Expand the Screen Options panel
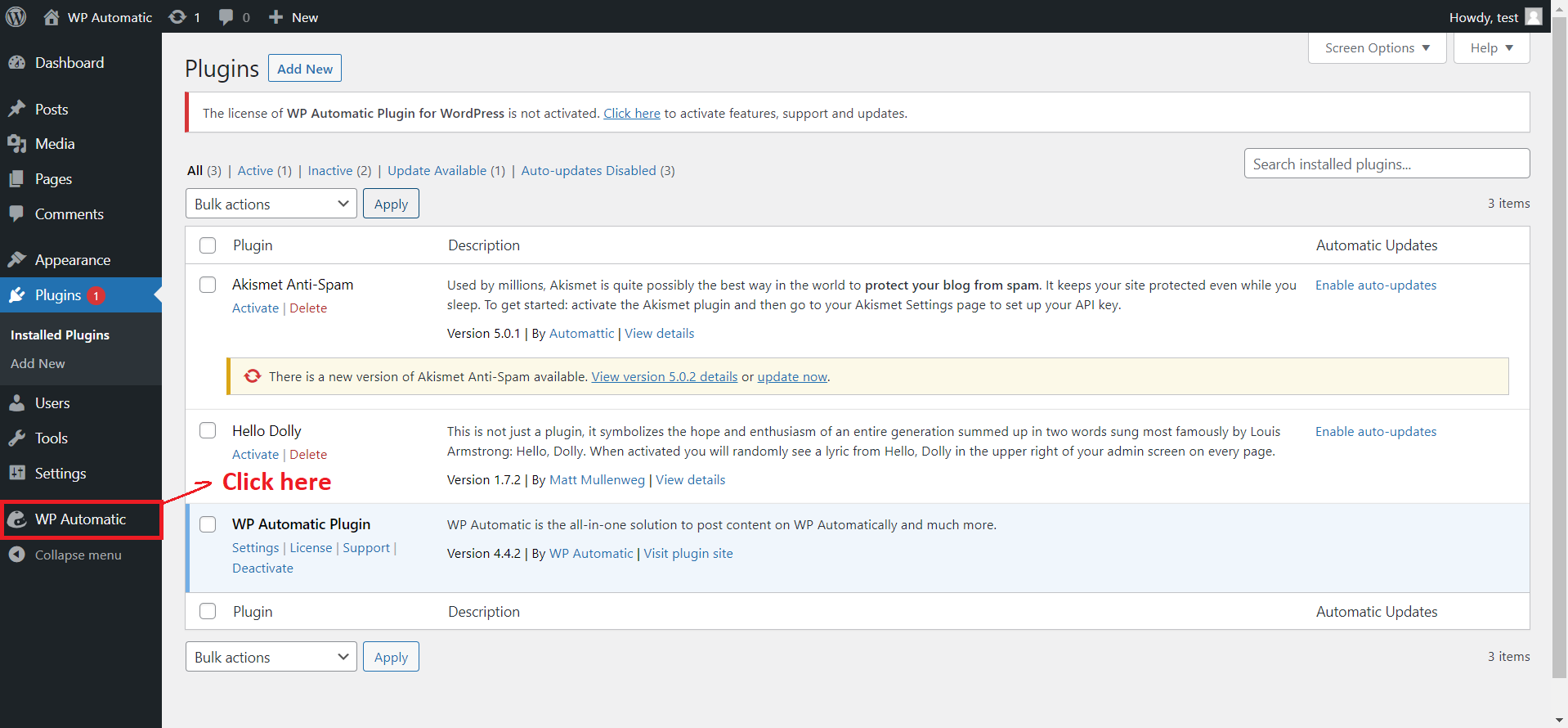This screenshot has height=728, width=1568. point(1377,48)
